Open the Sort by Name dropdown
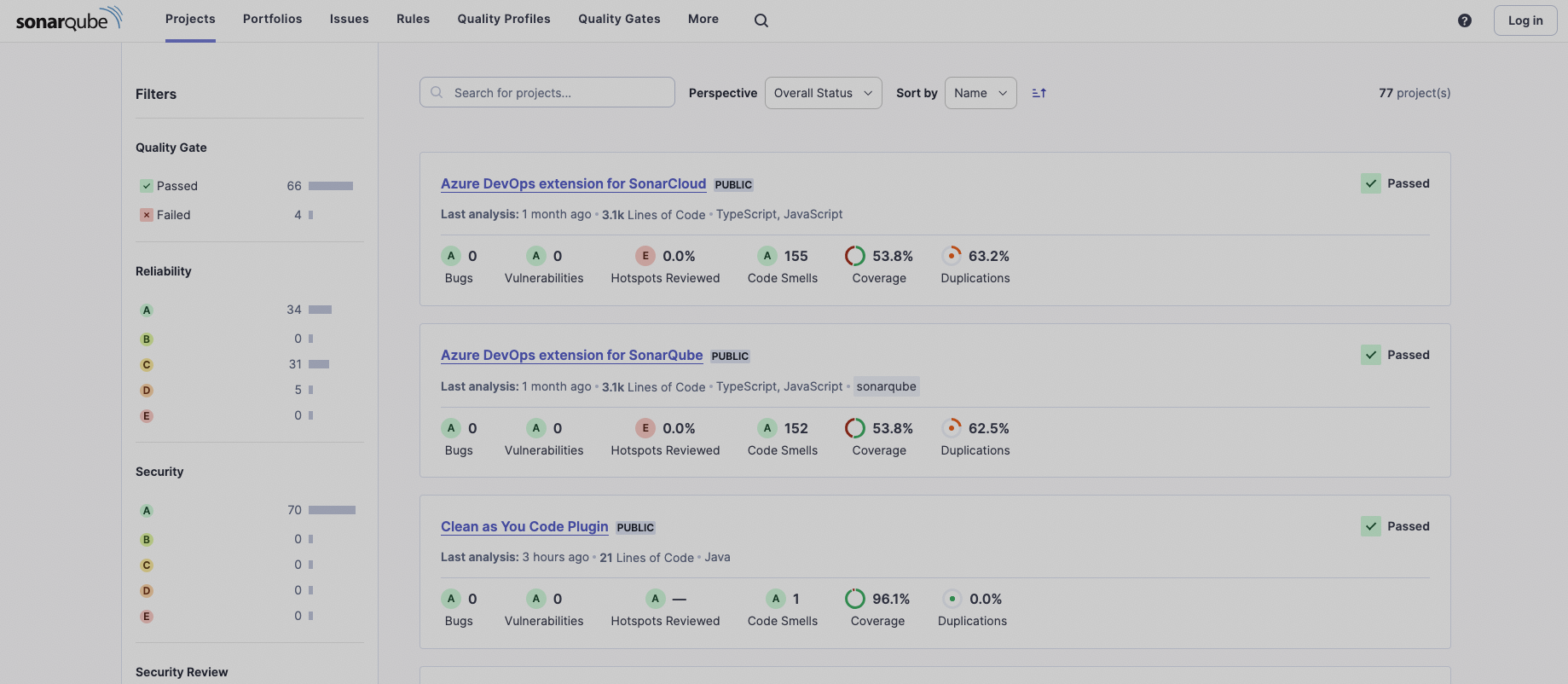 [980, 93]
